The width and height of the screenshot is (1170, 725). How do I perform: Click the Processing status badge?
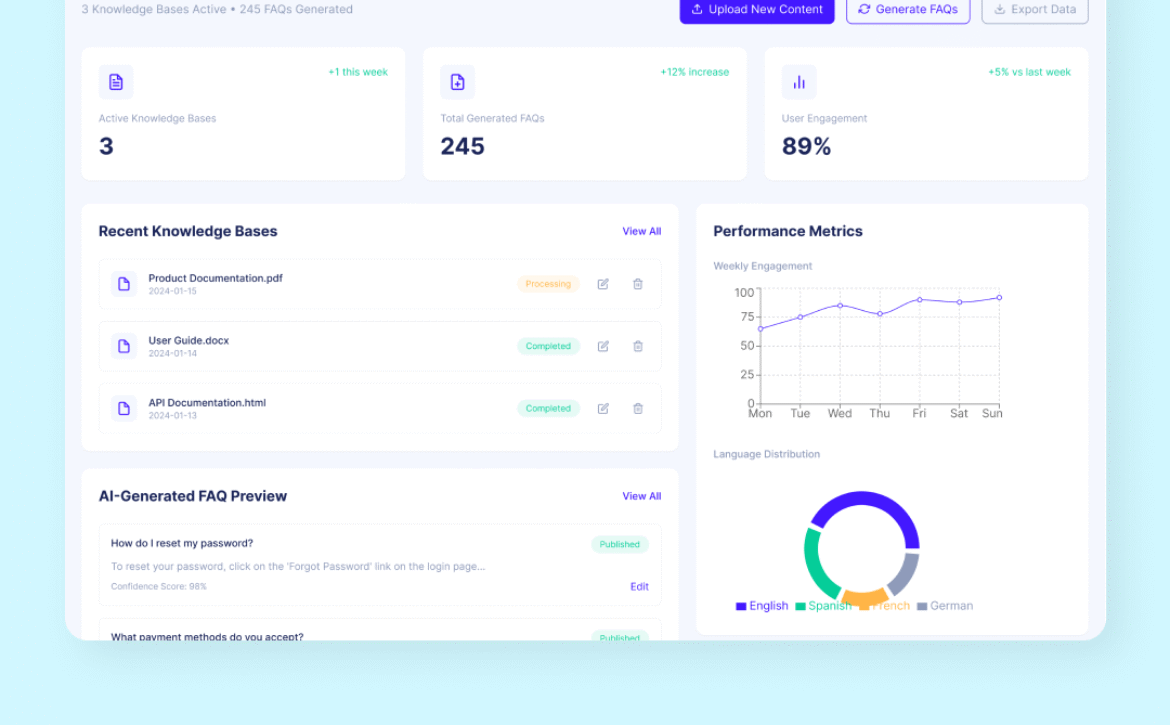pos(548,284)
